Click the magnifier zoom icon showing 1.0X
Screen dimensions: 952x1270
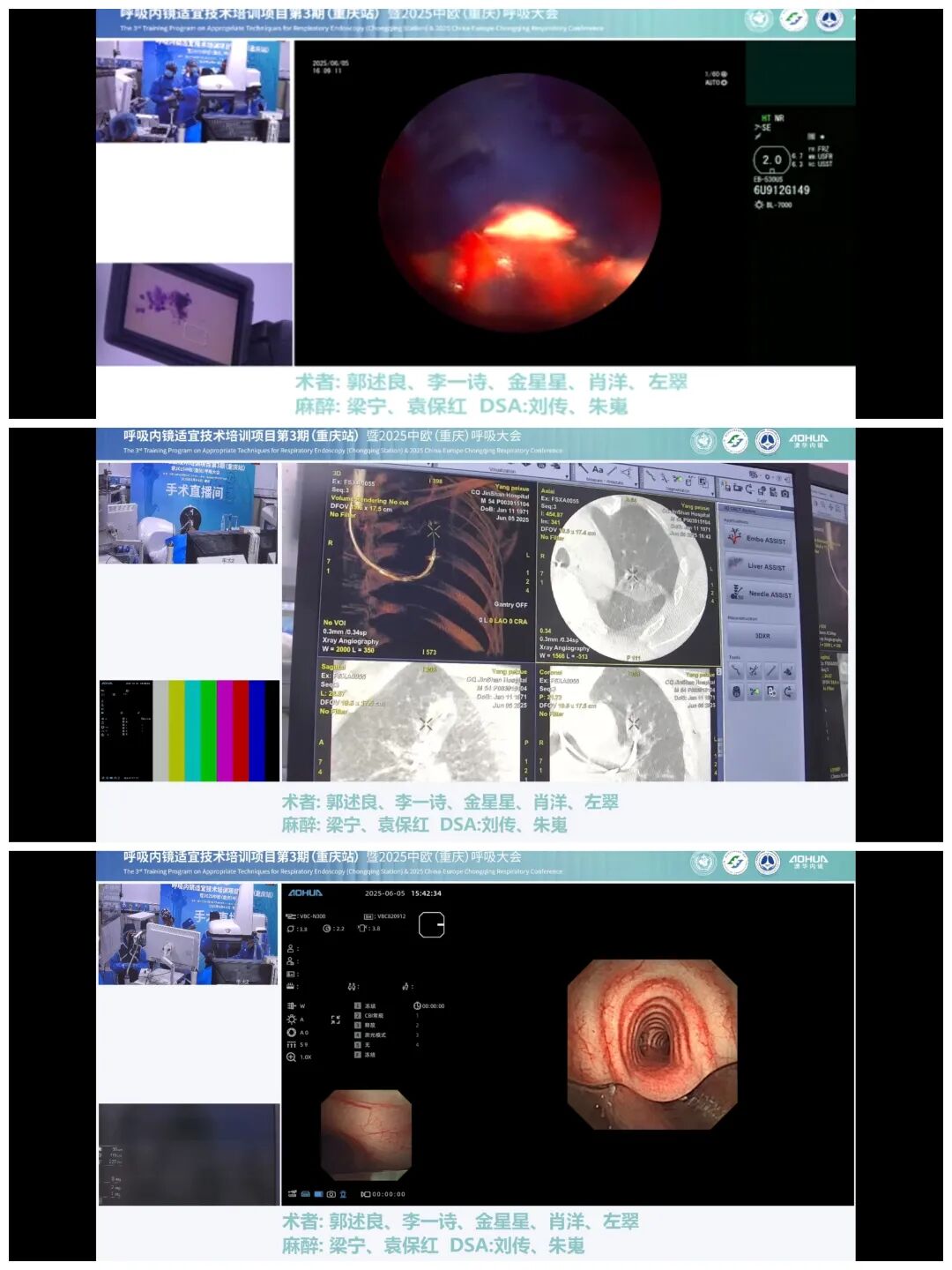point(292,1057)
